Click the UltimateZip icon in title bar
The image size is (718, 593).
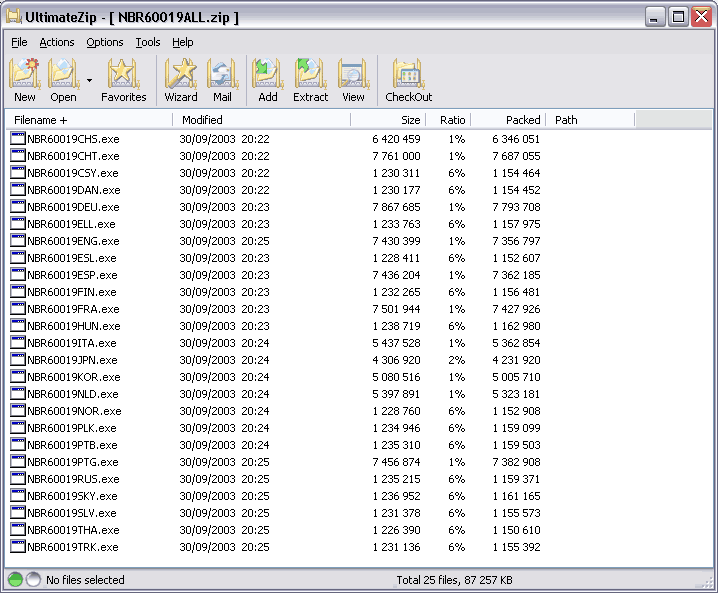pos(14,17)
